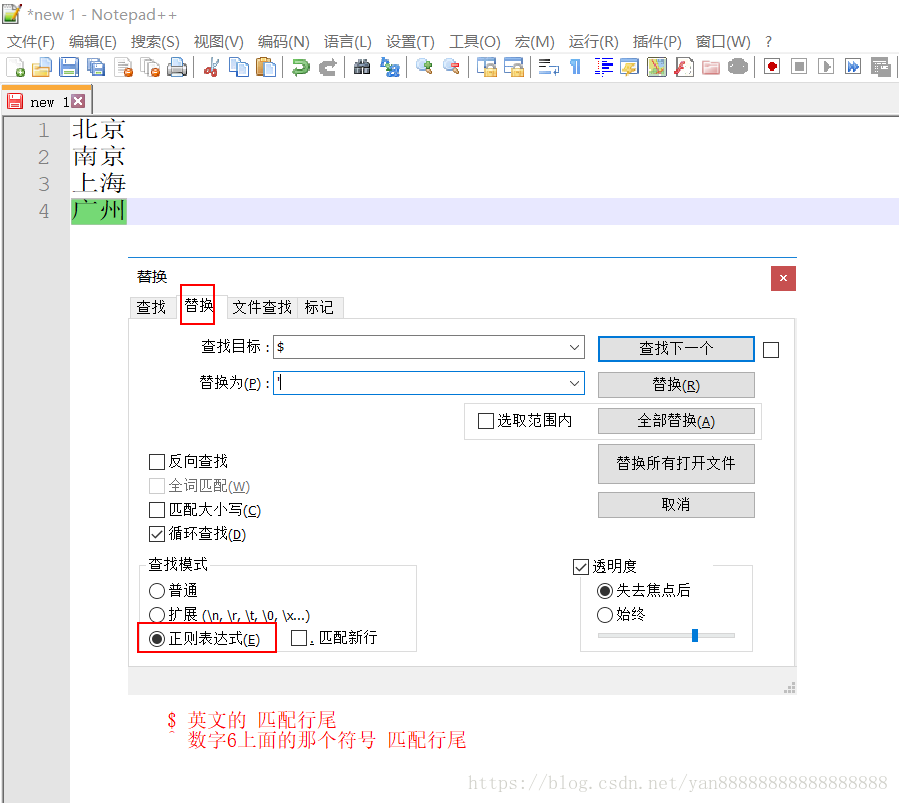Switch to the 文件查找 tab
The height and width of the screenshot is (803, 899).
(x=262, y=308)
